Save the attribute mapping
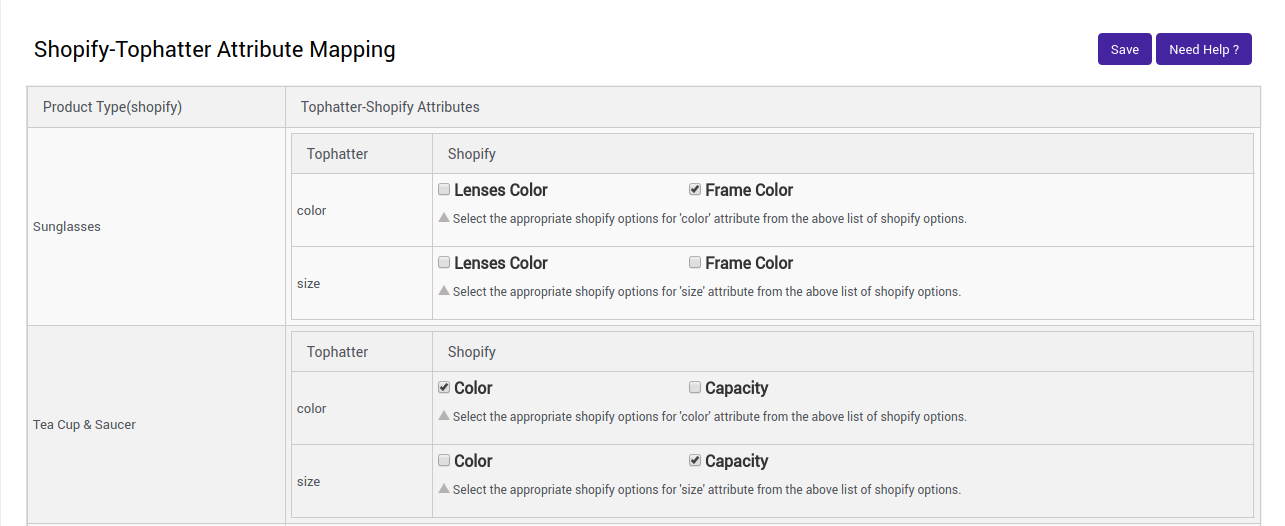 click(x=1124, y=49)
